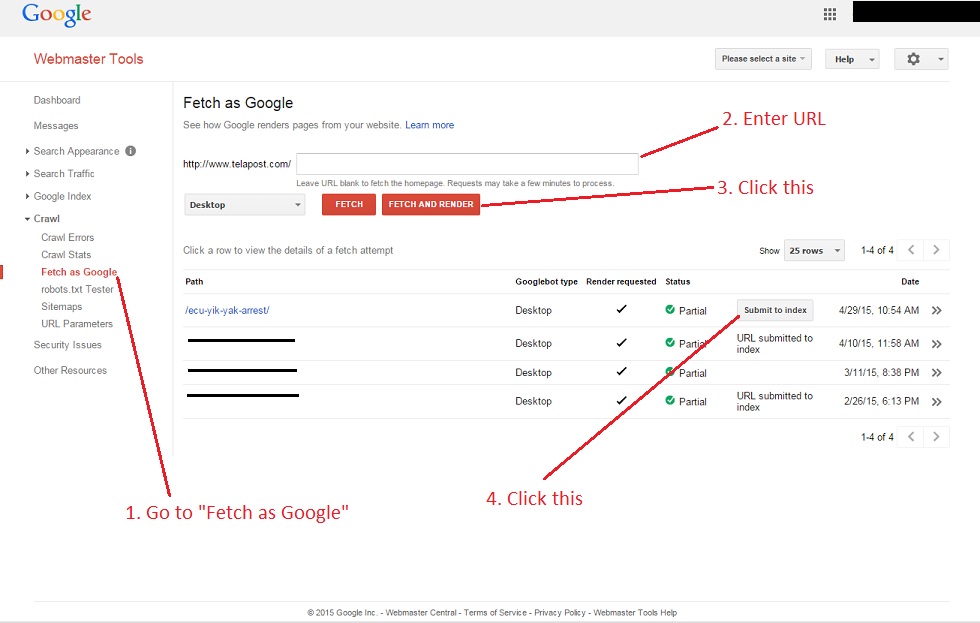This screenshot has width=980, height=623.
Task: Go to previous page in top pager
Action: pyautogui.click(x=911, y=250)
